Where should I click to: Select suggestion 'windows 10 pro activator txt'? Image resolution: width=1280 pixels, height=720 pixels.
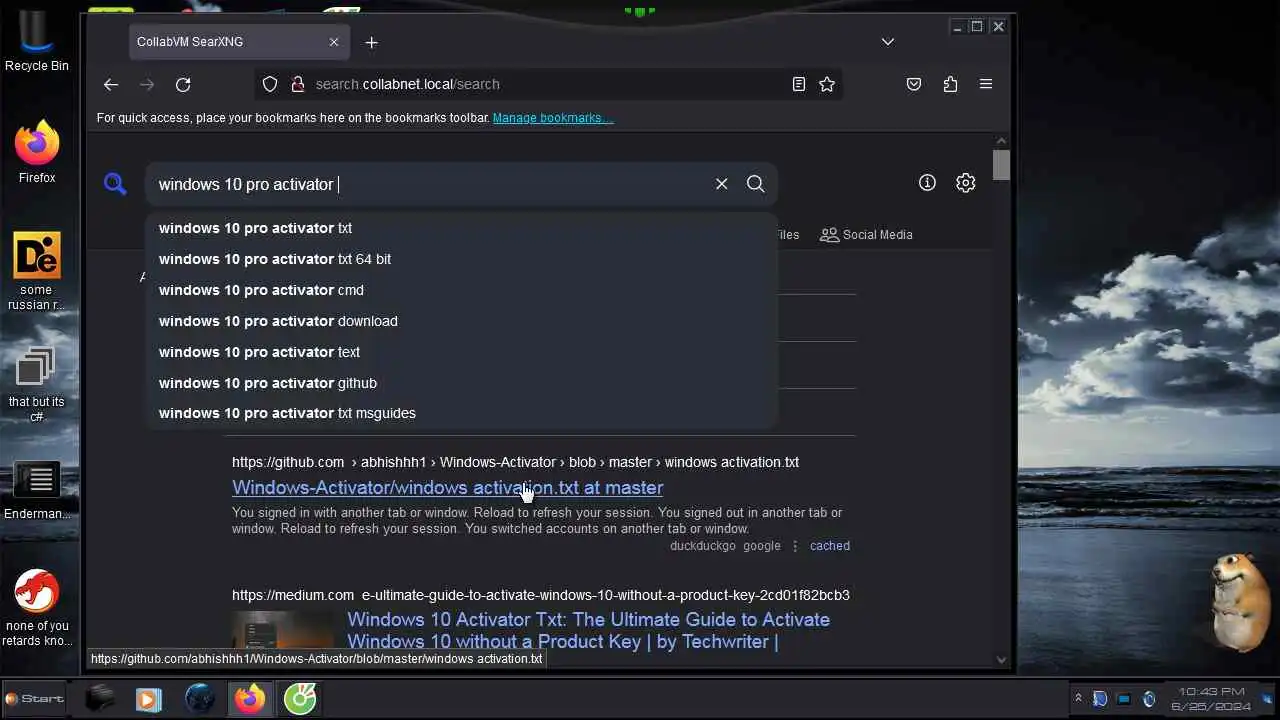point(461,228)
